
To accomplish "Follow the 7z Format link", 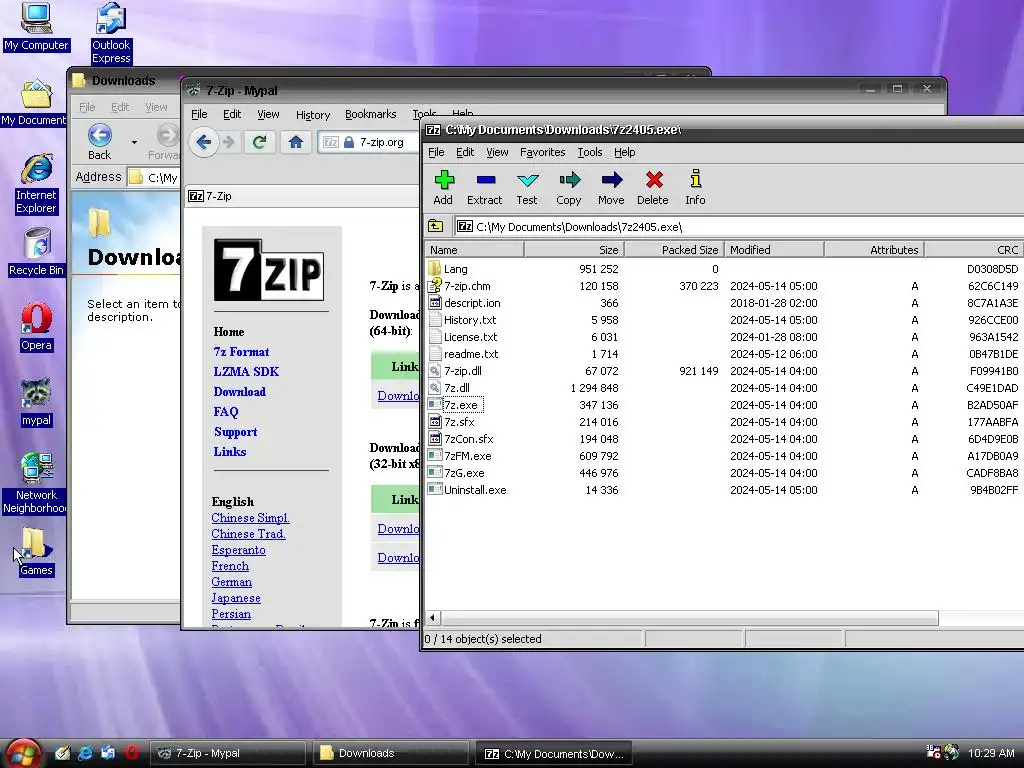I will [x=241, y=352].
